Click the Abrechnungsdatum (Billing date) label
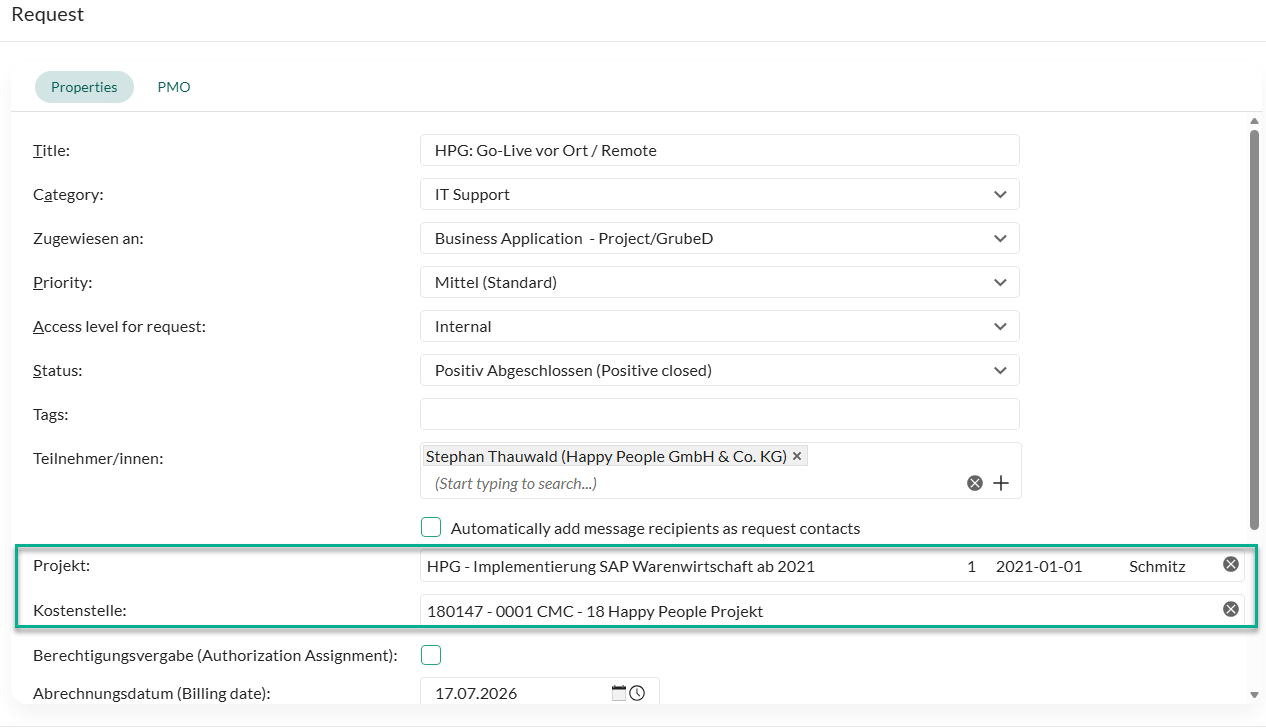 (x=152, y=692)
